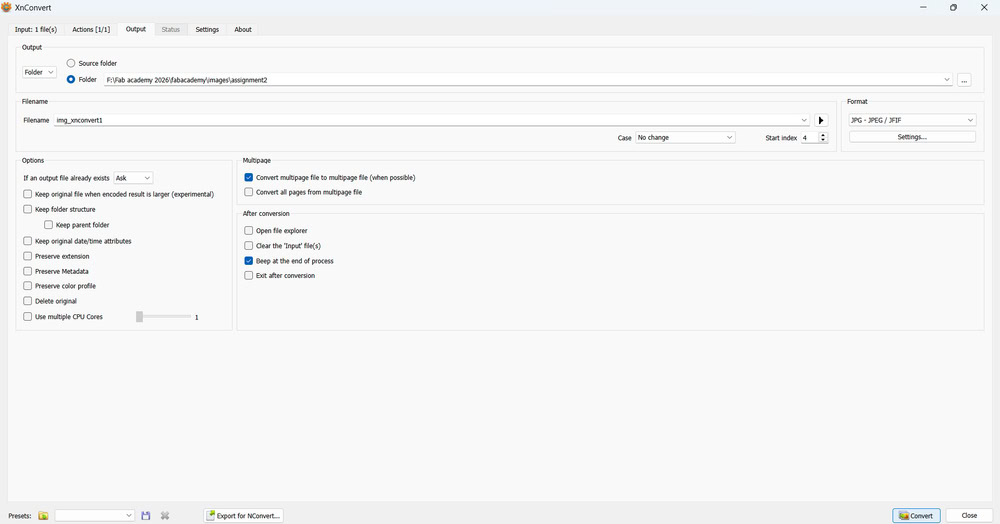Open the About tab
This screenshot has width=1000, height=524.
(x=242, y=29)
